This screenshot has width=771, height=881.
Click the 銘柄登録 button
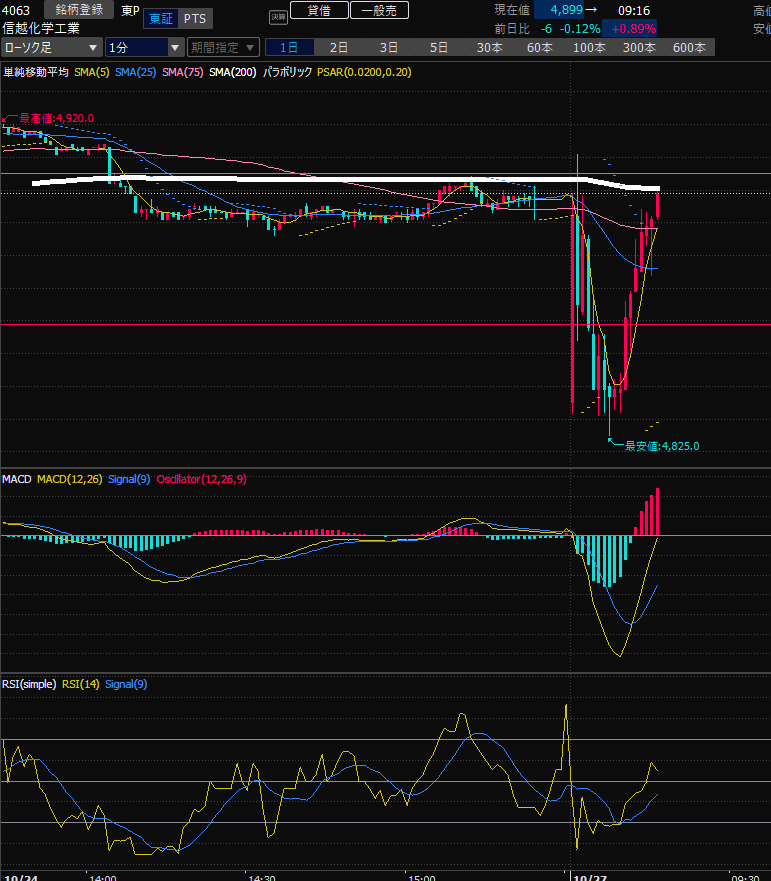coord(78,10)
